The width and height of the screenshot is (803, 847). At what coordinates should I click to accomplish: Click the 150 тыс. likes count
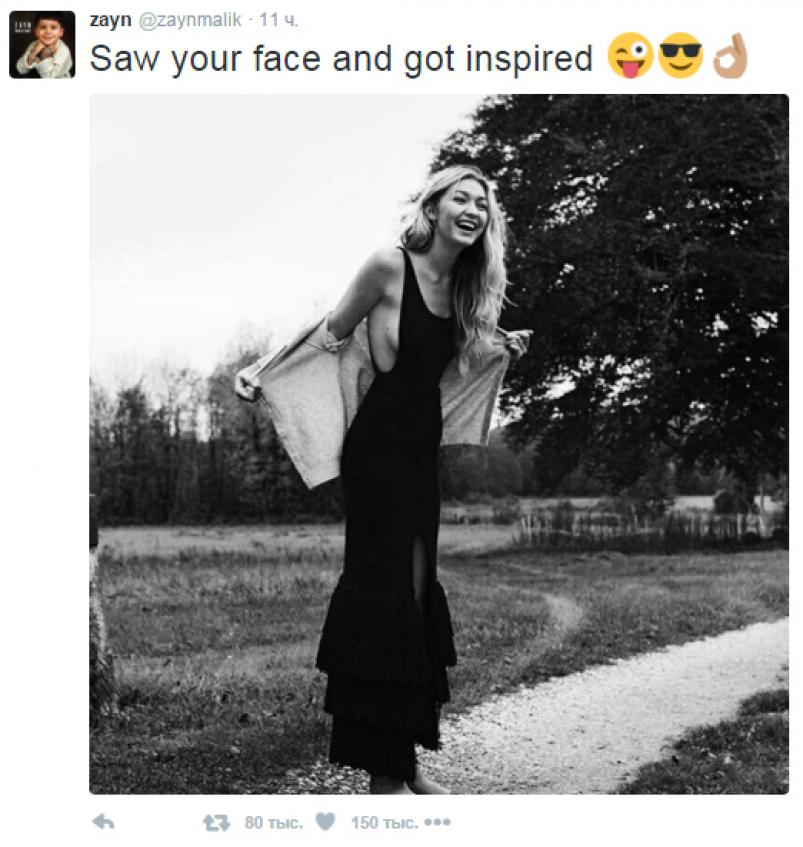click(x=384, y=822)
